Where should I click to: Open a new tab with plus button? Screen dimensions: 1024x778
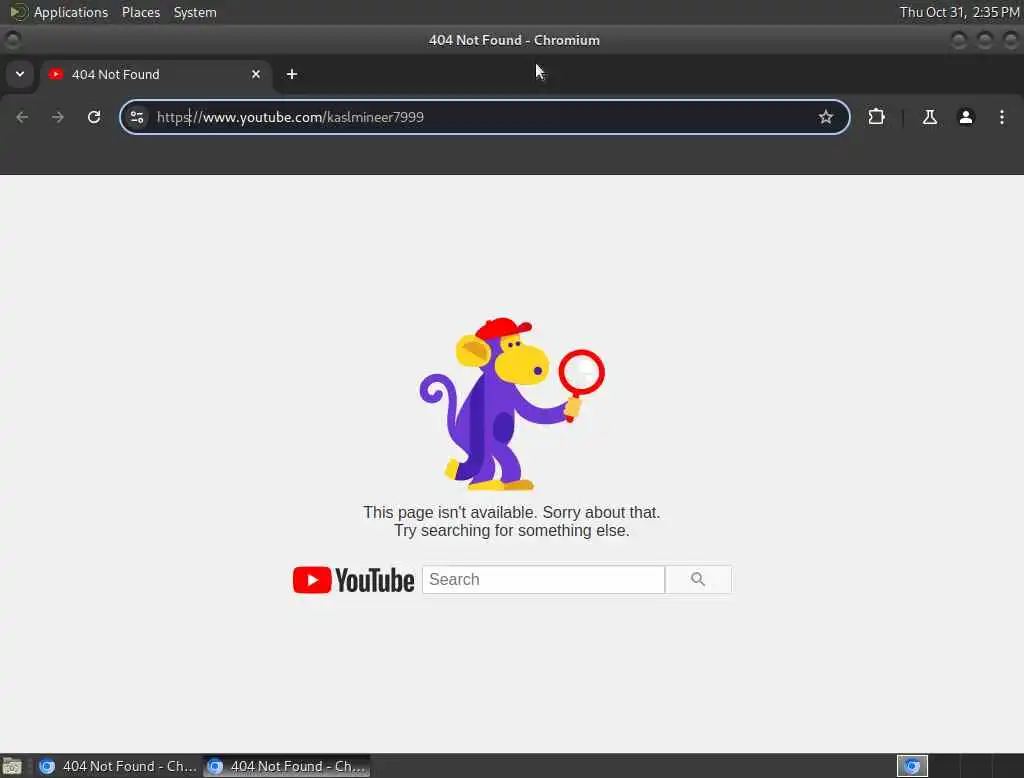click(292, 74)
